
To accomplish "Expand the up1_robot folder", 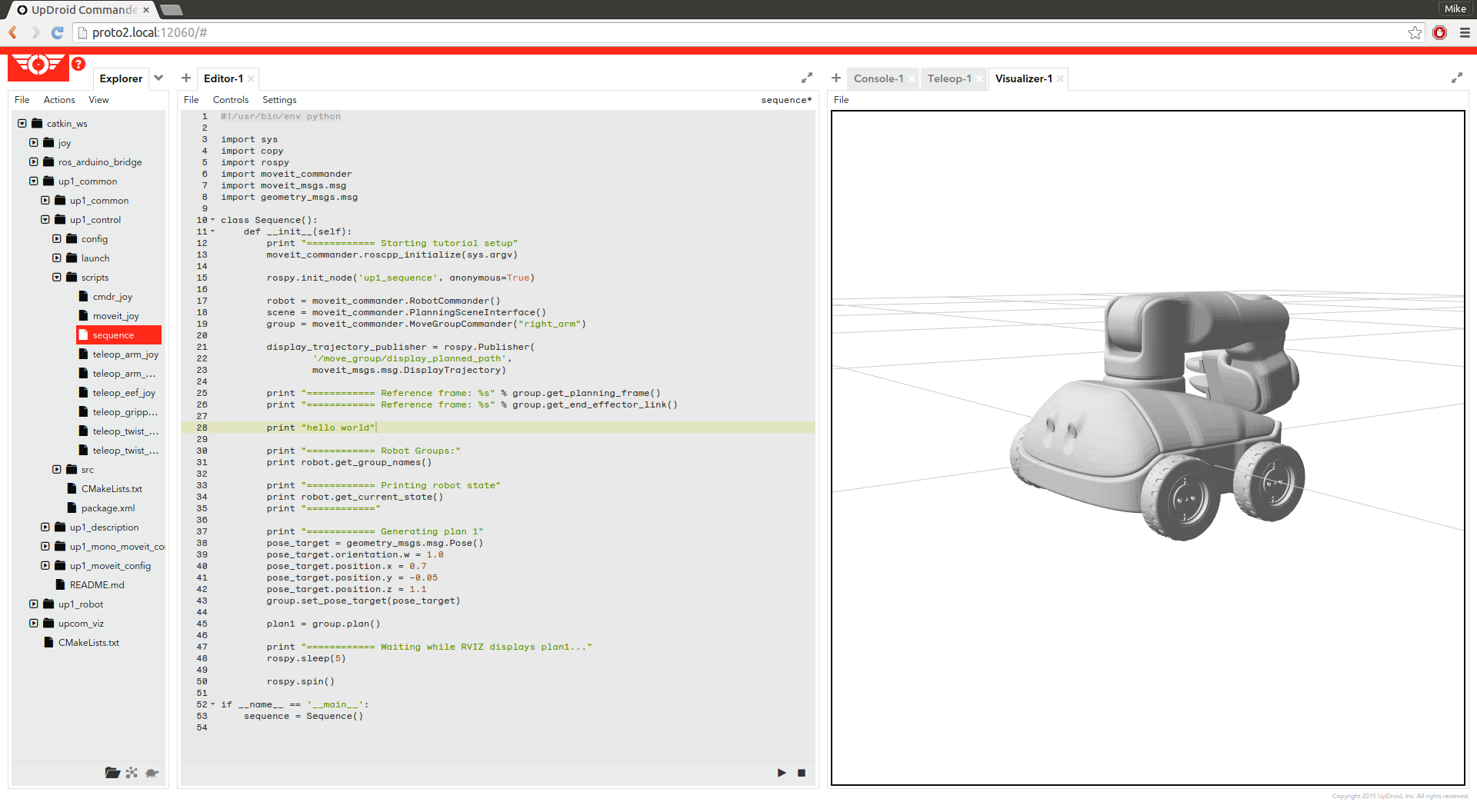I will coord(34,604).
